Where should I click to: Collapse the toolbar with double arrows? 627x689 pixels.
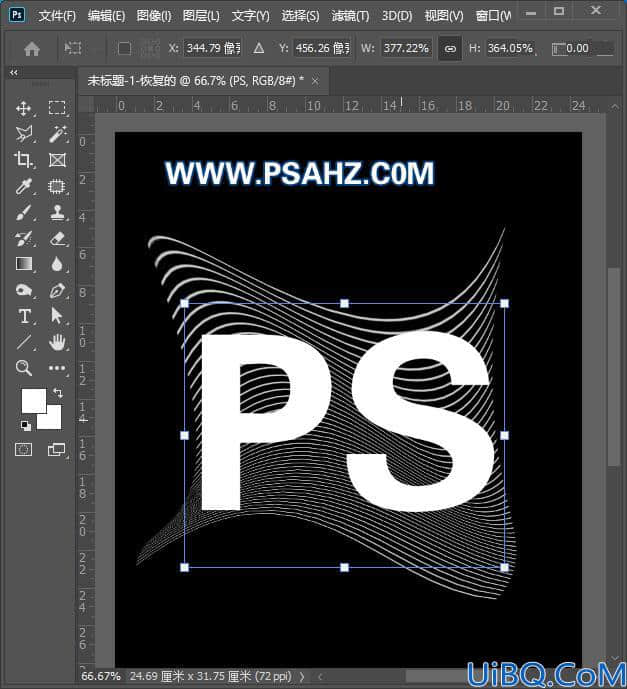14,73
